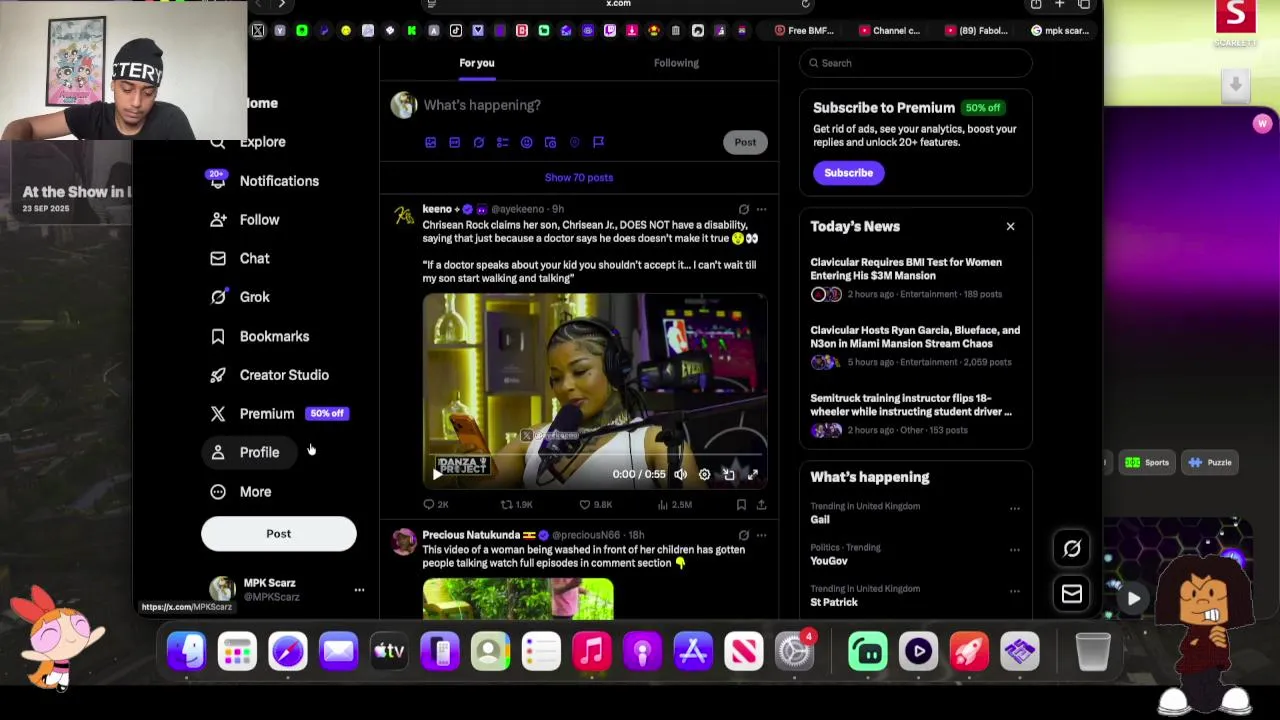
Task: Switch to the For you tab
Action: click(477, 63)
